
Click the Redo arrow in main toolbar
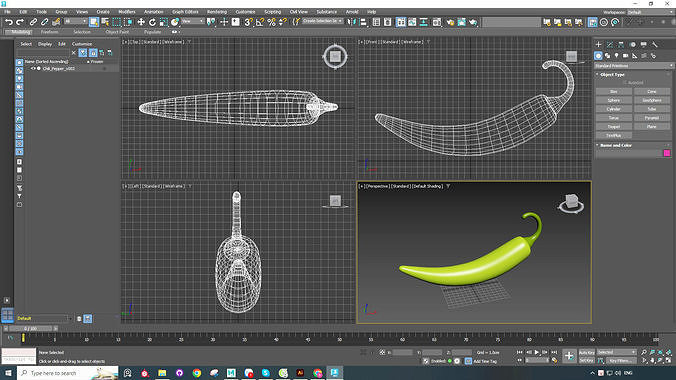[x=20, y=22]
